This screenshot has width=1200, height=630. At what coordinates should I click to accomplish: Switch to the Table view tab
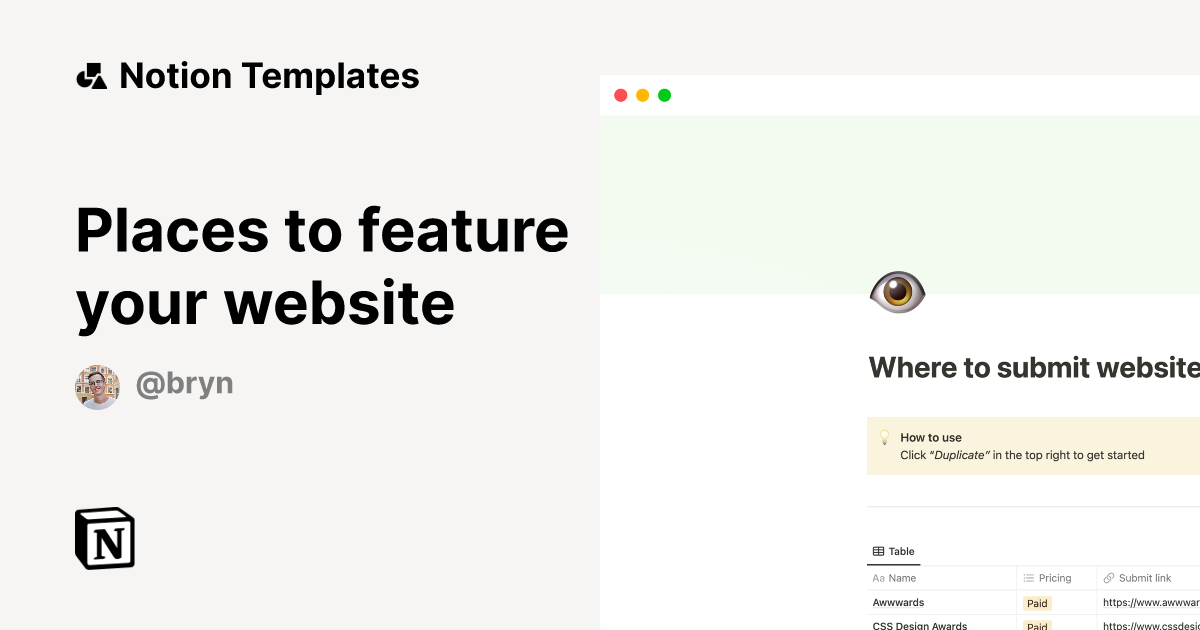coord(894,551)
